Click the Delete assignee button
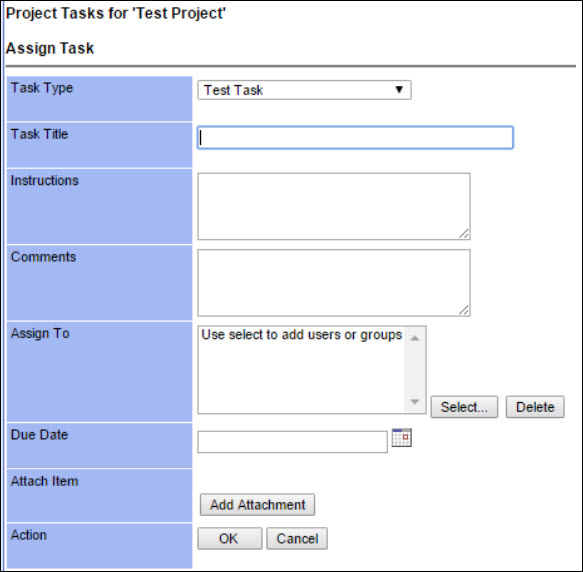 tap(535, 407)
